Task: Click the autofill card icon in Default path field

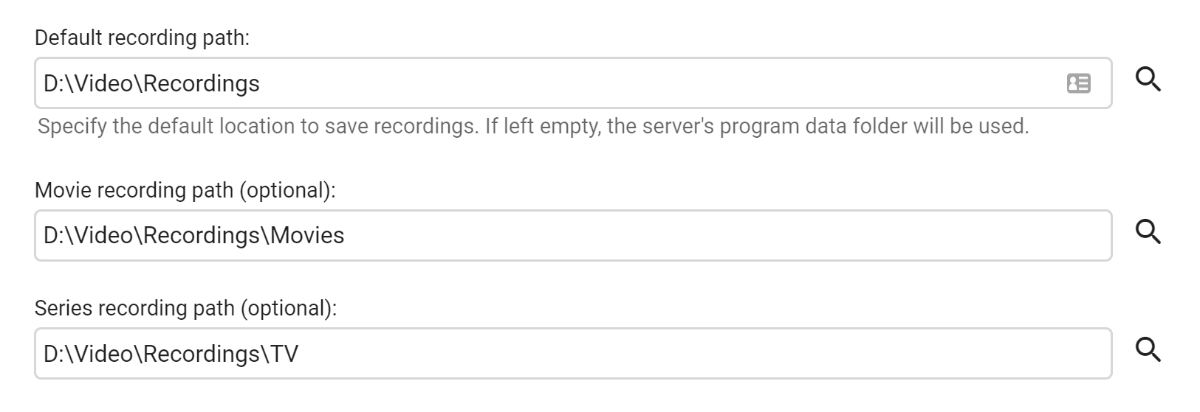Action: [1079, 83]
